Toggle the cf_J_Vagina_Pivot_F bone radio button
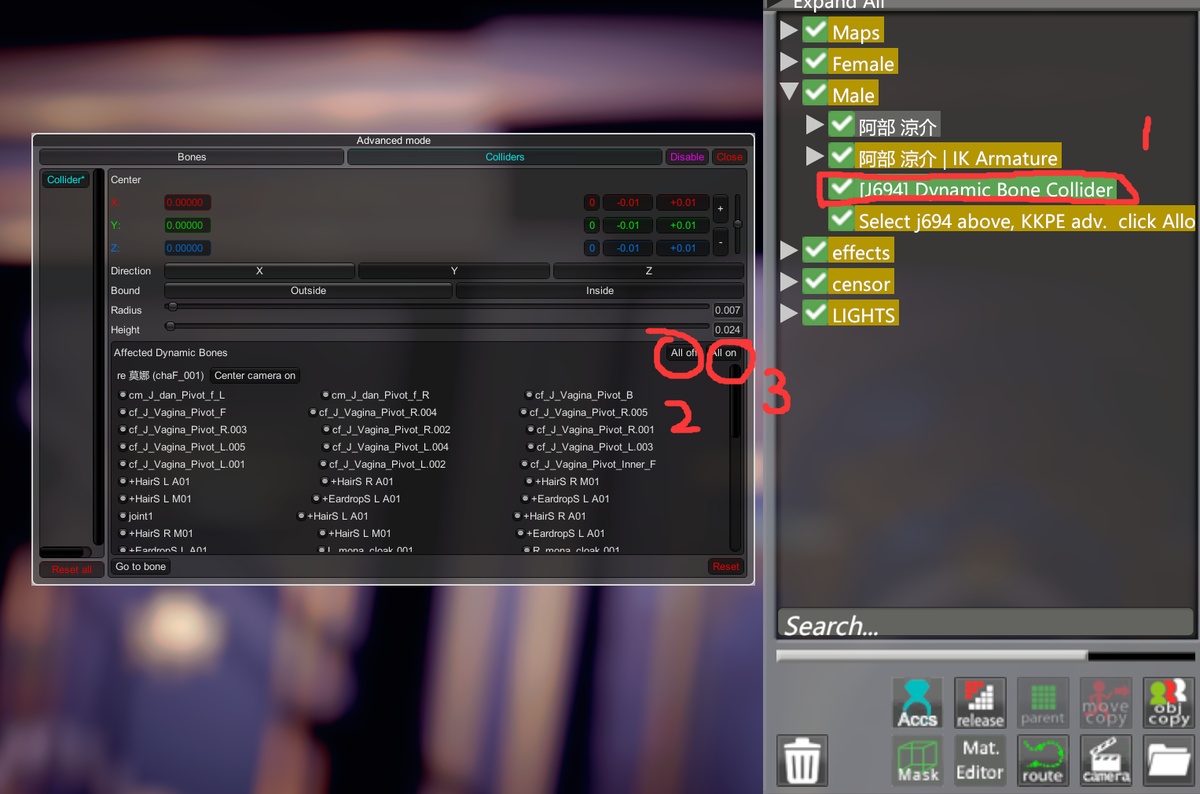 (122, 413)
